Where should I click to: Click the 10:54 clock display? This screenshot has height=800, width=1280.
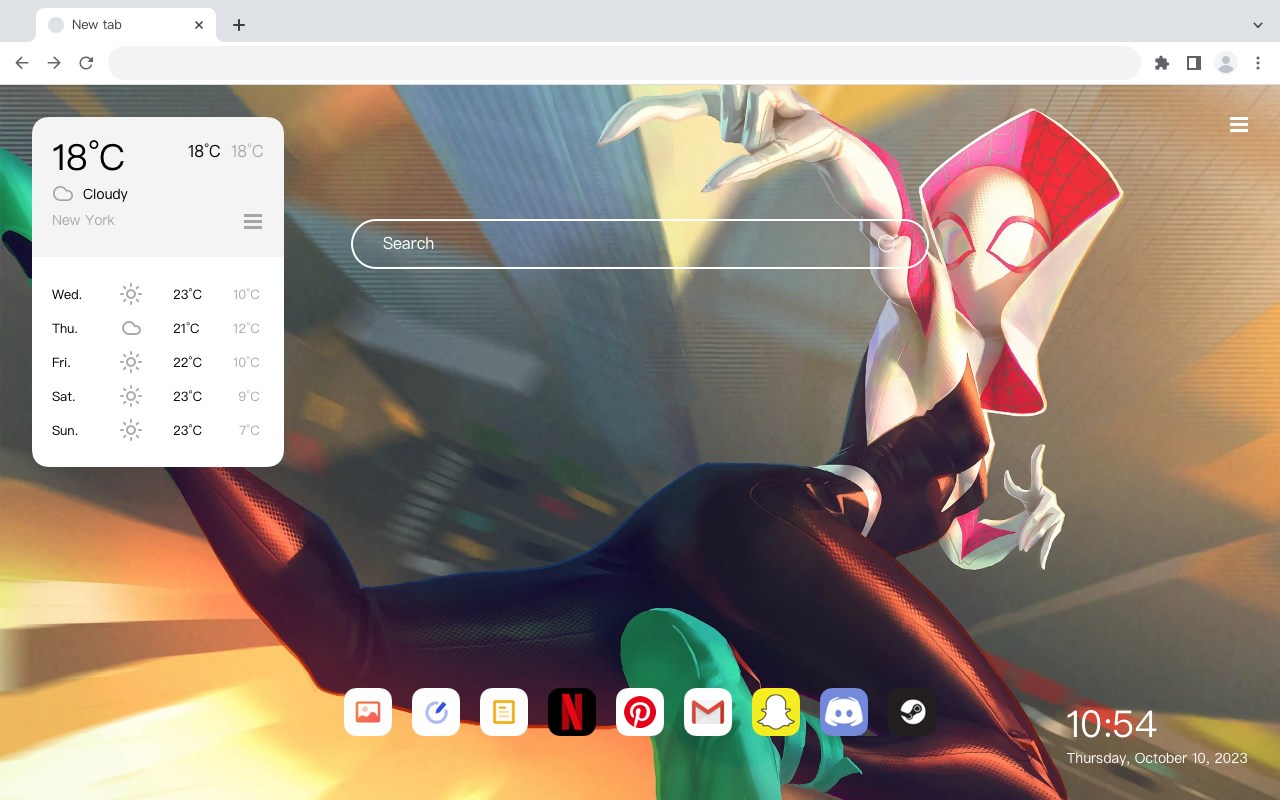pyautogui.click(x=1111, y=724)
